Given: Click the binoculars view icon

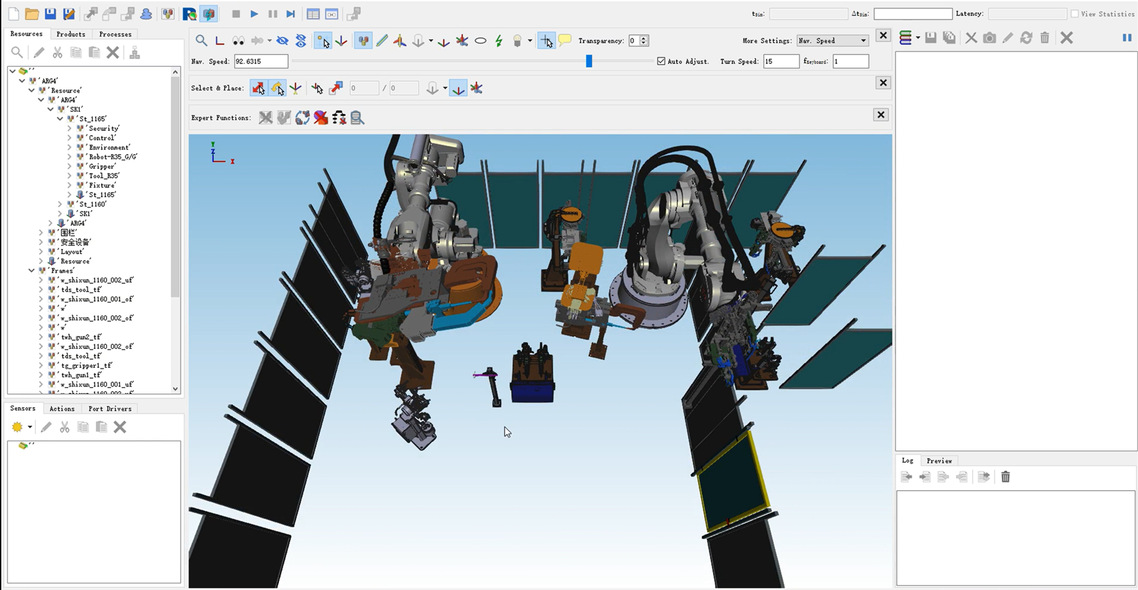Looking at the screenshot, I should pos(239,41).
